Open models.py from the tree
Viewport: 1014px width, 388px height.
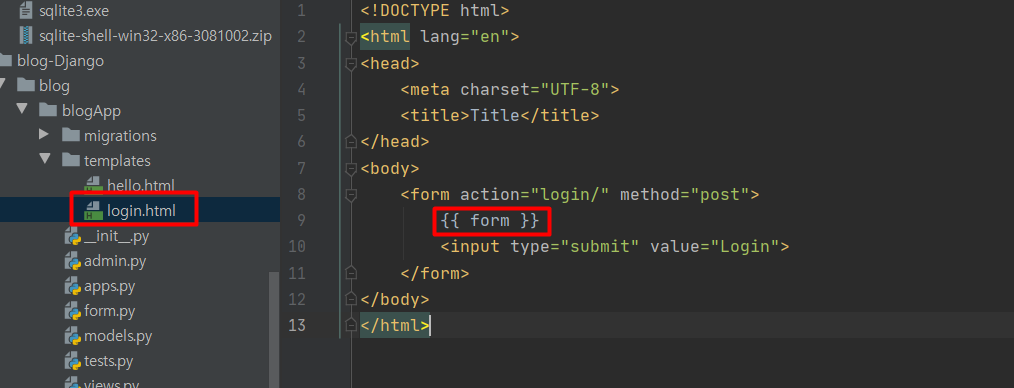pos(118,336)
